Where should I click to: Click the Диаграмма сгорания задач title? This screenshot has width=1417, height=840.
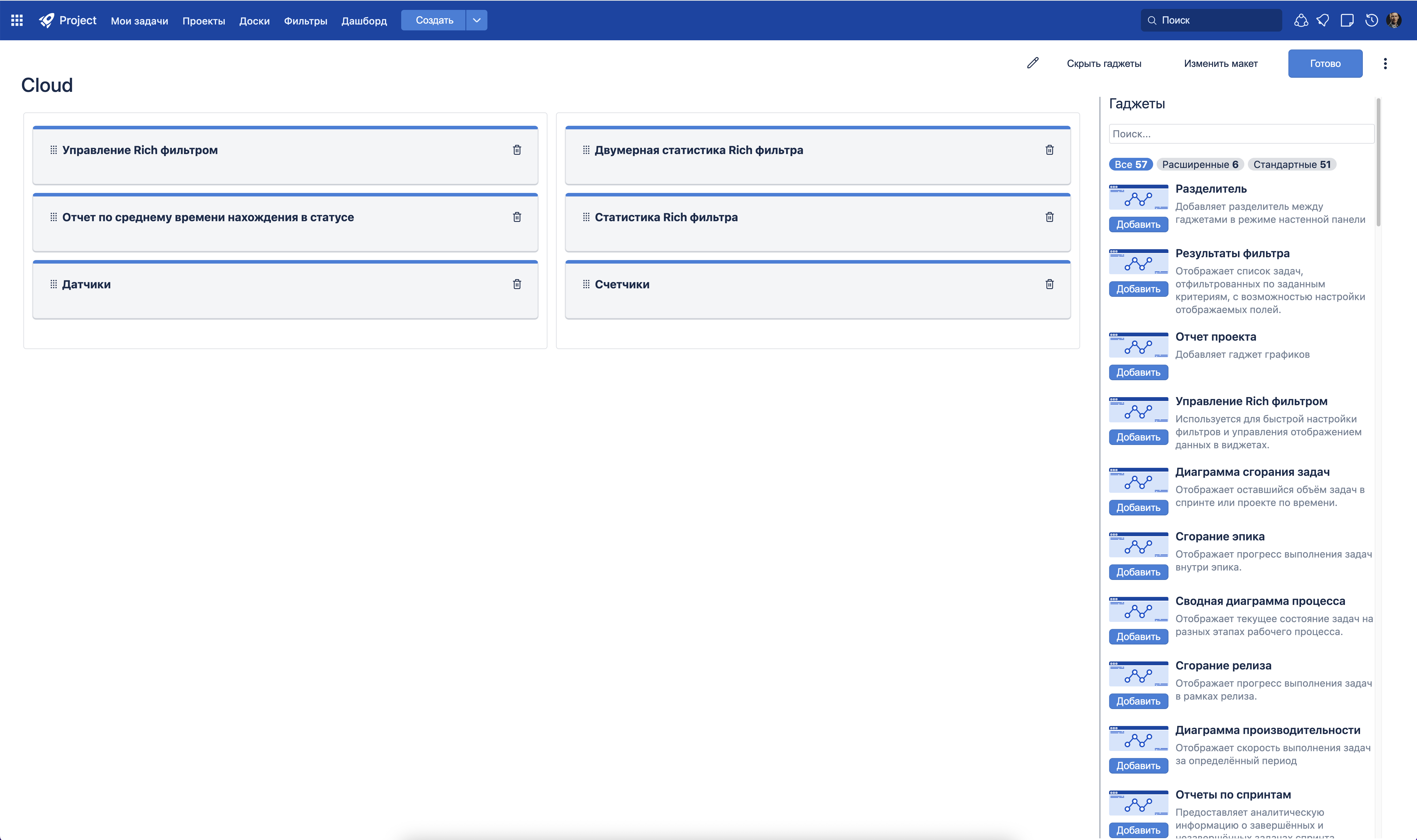[1252, 472]
